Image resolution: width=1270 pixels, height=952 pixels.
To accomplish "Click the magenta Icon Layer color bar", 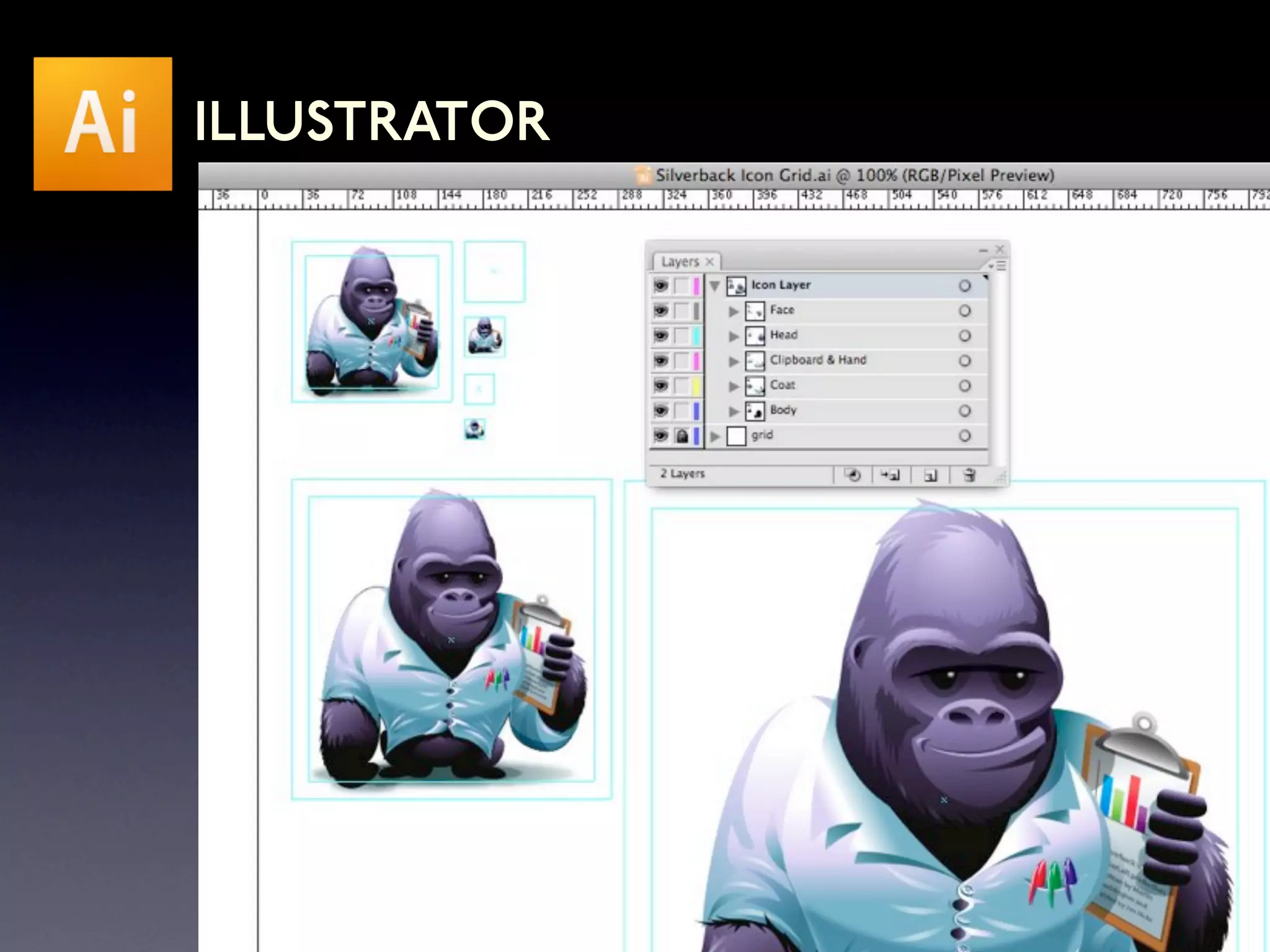I will click(x=696, y=286).
